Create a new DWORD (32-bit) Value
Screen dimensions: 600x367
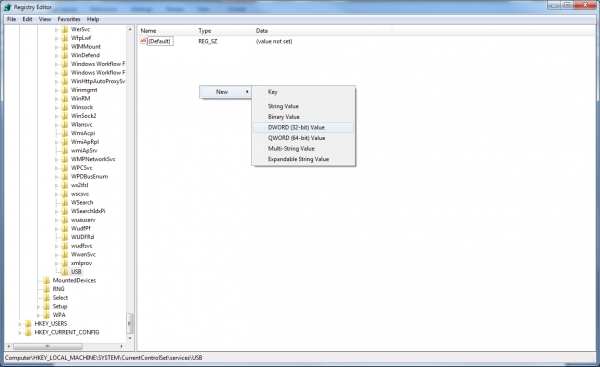pos(303,127)
